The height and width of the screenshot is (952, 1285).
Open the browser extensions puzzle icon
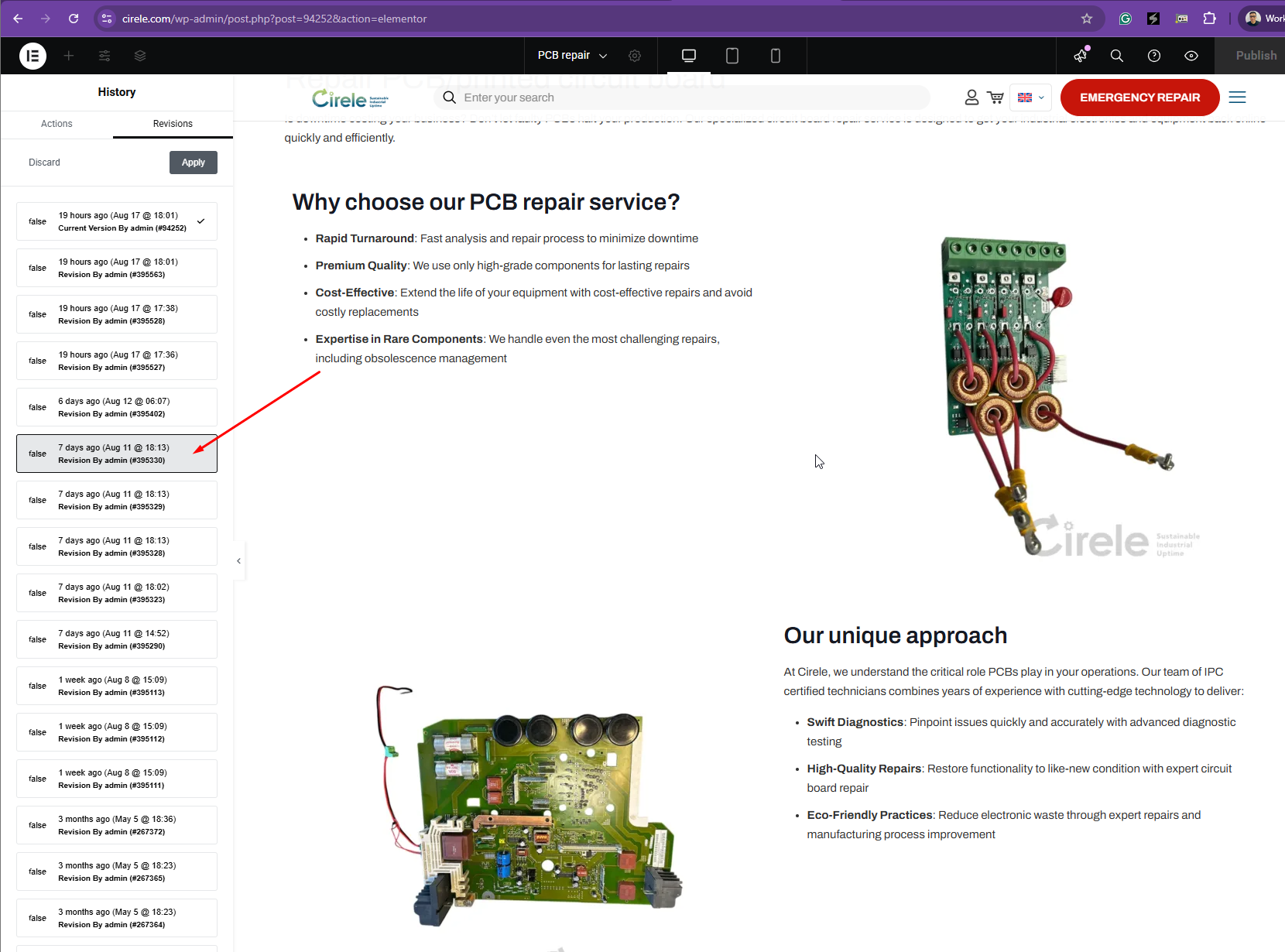tap(1210, 19)
